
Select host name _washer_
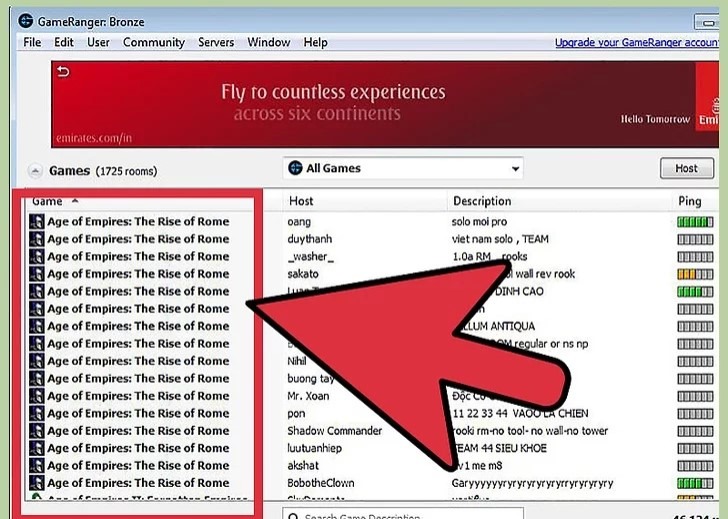[311, 257]
